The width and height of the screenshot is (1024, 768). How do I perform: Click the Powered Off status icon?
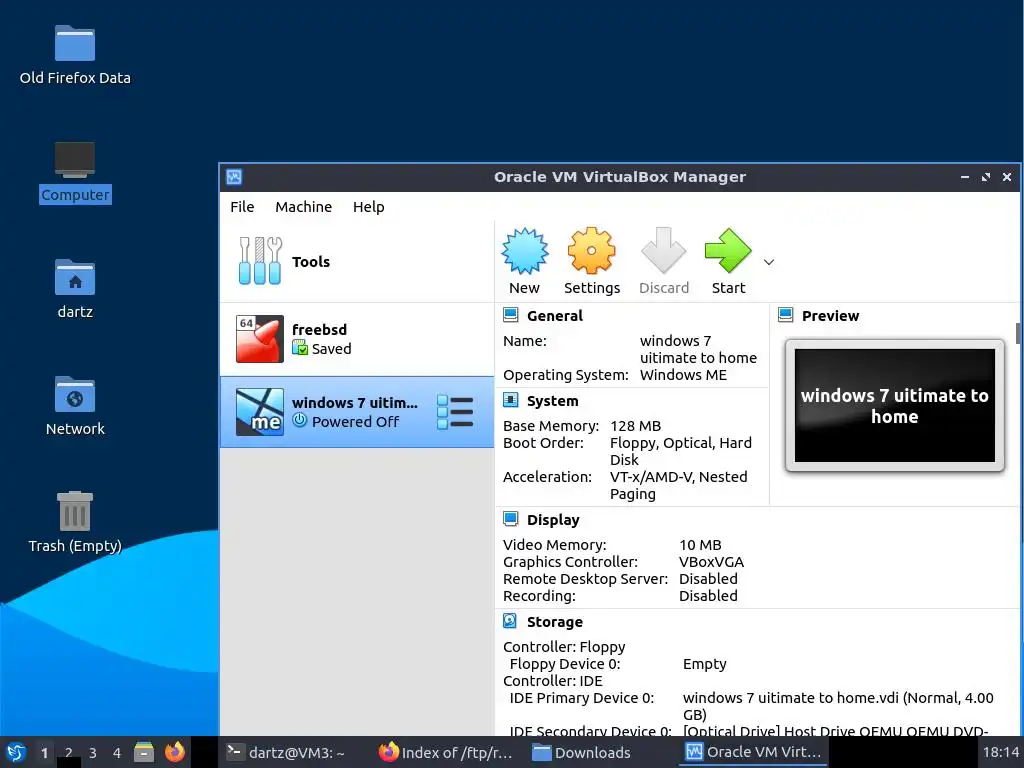coord(300,421)
